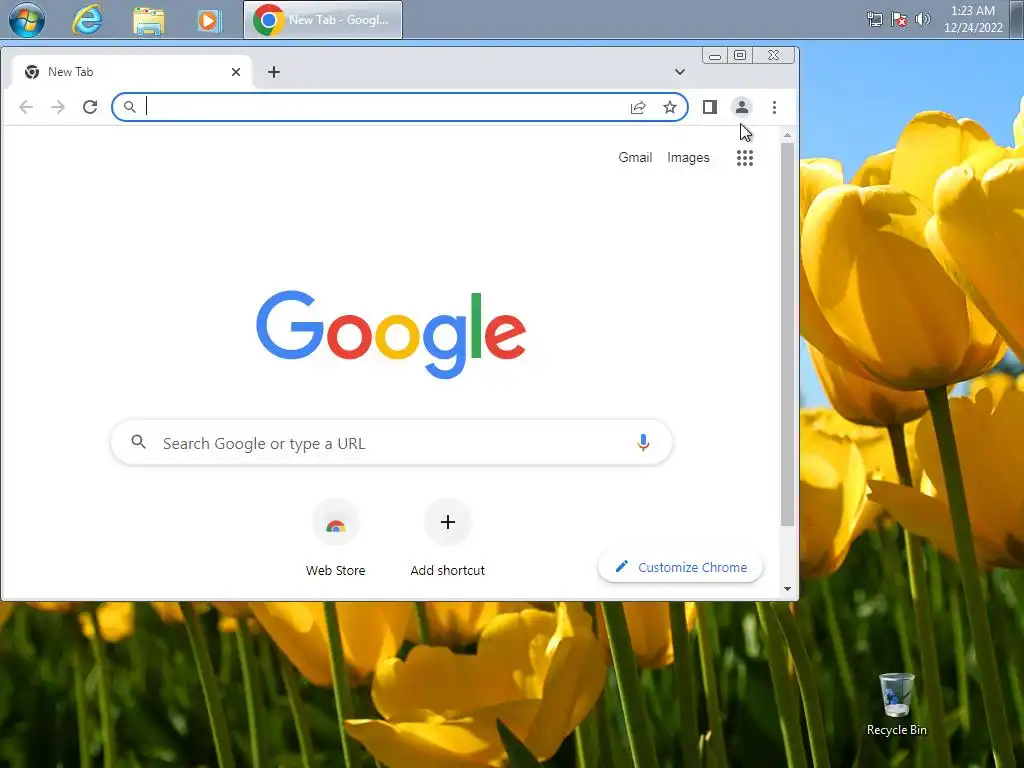Click Customize Chrome button
The image size is (1024, 768).
[680, 568]
